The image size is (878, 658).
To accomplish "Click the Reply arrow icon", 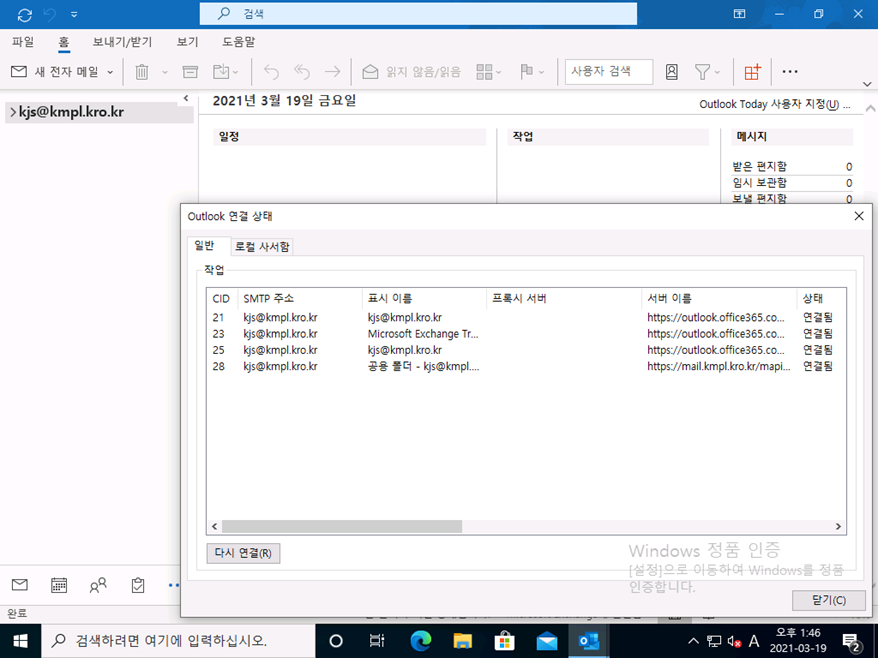I will (272, 72).
